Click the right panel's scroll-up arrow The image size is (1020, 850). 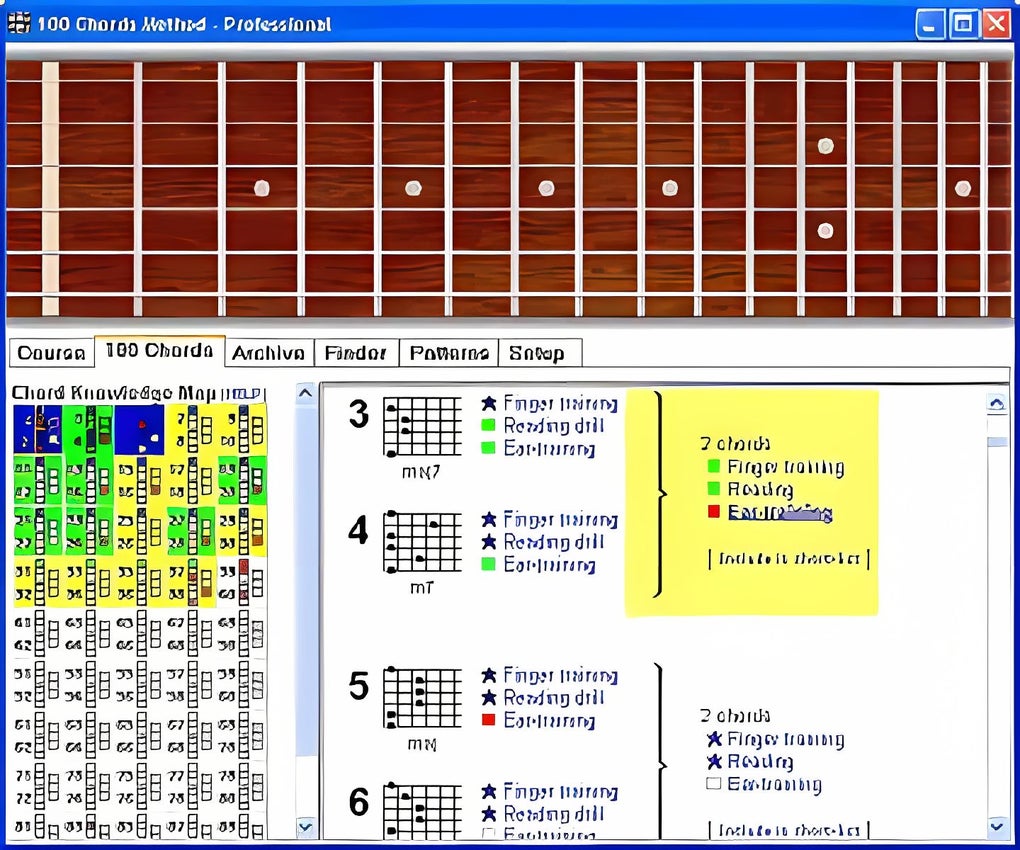click(x=997, y=401)
